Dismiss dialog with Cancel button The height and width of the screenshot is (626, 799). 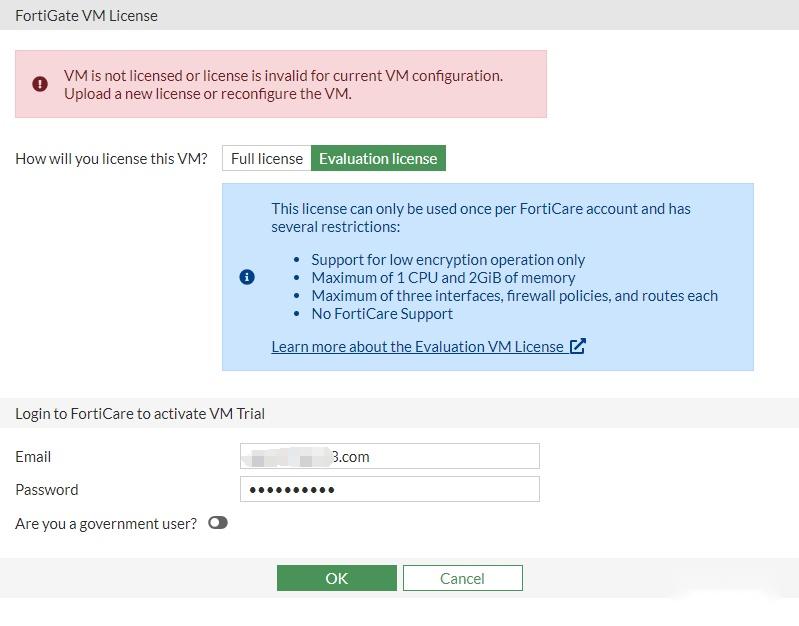click(x=463, y=578)
